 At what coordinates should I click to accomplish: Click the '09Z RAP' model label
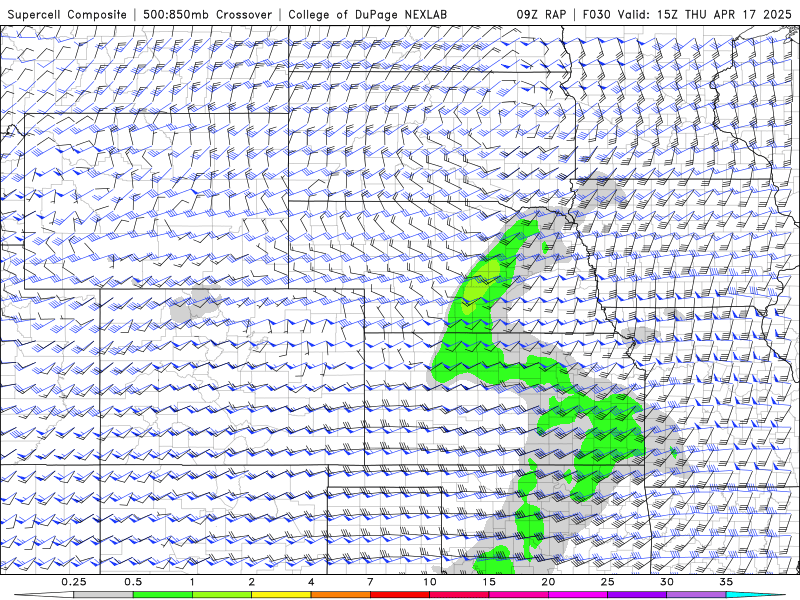click(x=541, y=14)
